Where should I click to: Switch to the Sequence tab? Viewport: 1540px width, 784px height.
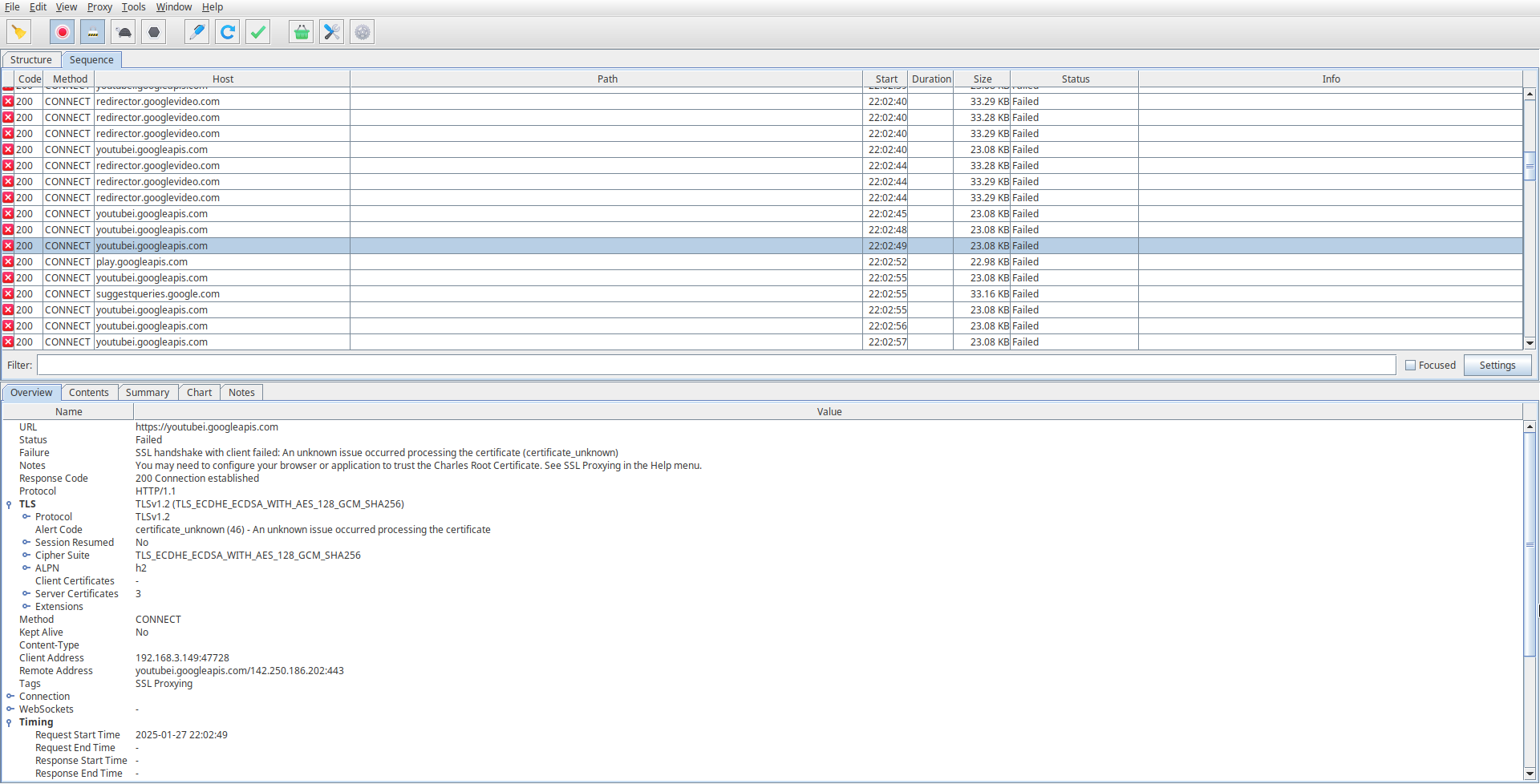pos(91,60)
